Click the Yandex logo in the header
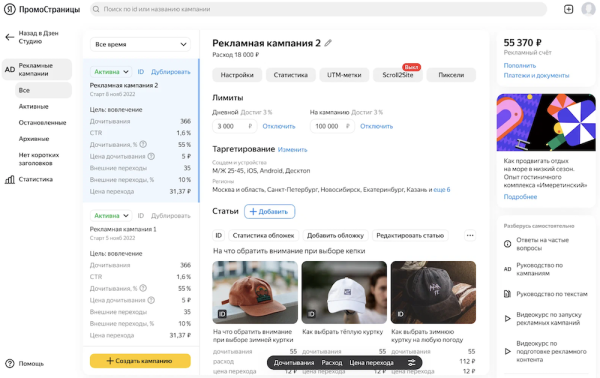 10,10
